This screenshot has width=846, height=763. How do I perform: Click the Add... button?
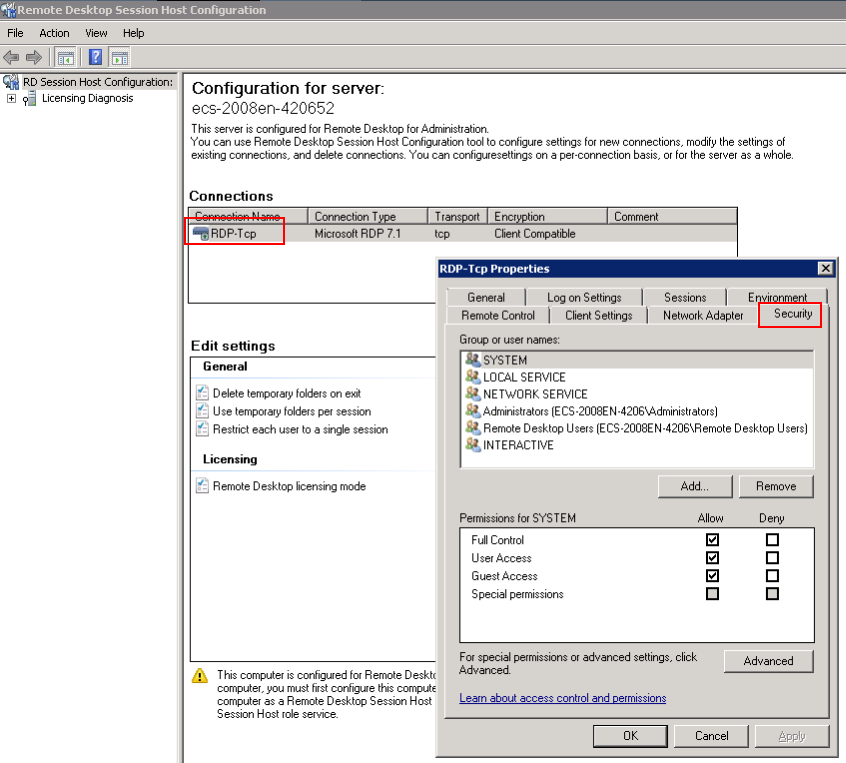[694, 486]
